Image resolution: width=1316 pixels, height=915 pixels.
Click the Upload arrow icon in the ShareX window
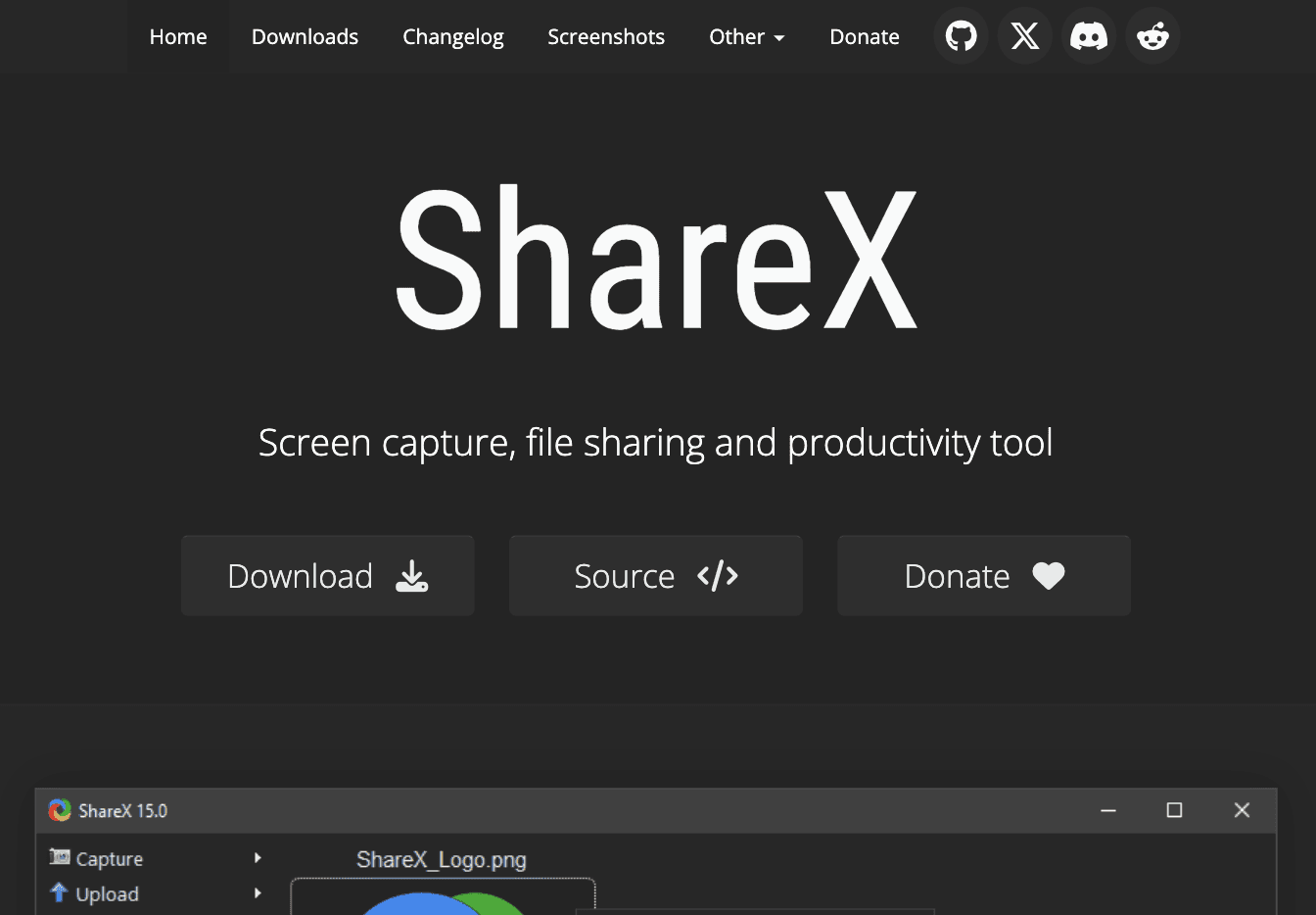tap(59, 892)
